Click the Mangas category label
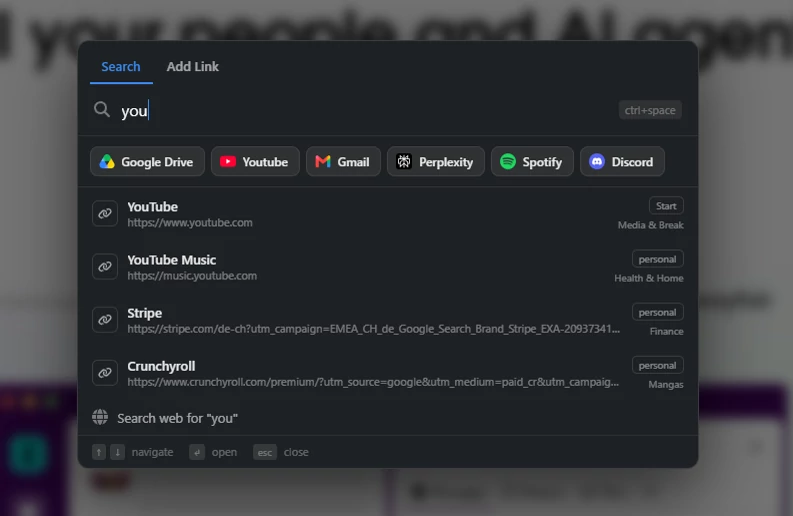 tap(666, 384)
